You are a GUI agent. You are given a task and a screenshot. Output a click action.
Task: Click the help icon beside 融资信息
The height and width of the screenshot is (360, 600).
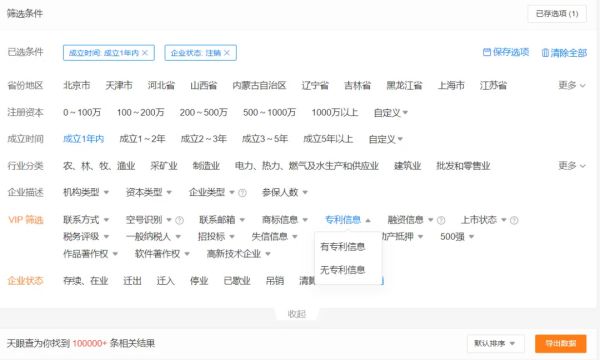click(441, 220)
